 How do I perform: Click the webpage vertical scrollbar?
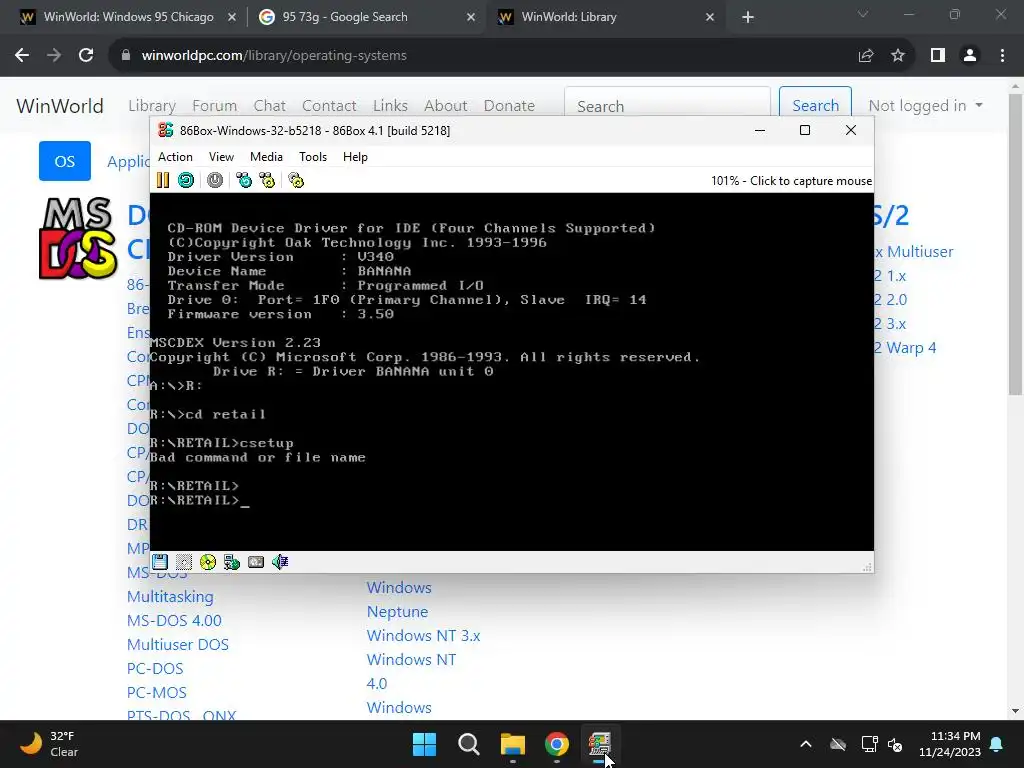coord(1015,244)
